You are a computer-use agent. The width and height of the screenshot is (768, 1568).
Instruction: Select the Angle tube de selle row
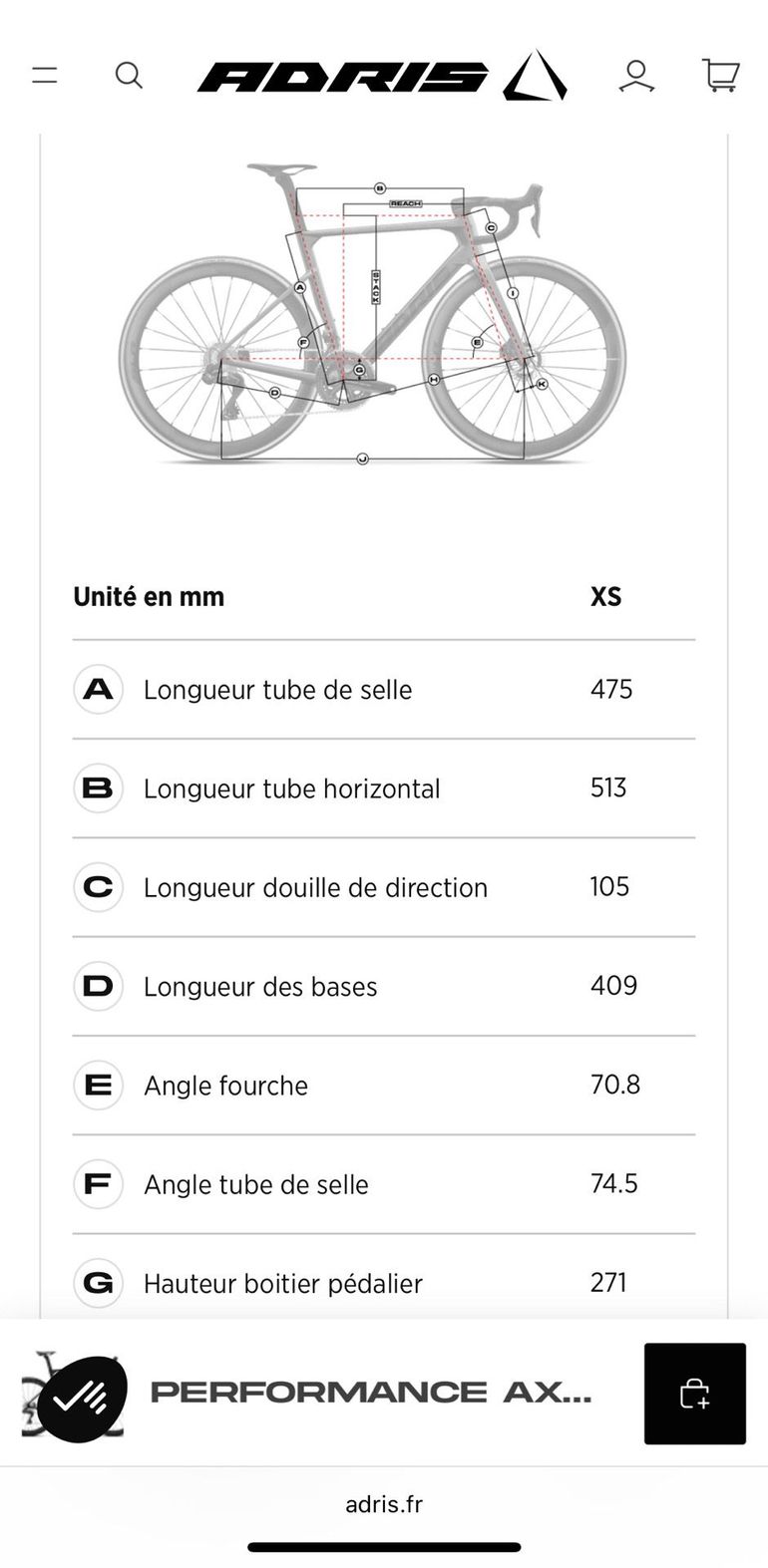tap(384, 1184)
